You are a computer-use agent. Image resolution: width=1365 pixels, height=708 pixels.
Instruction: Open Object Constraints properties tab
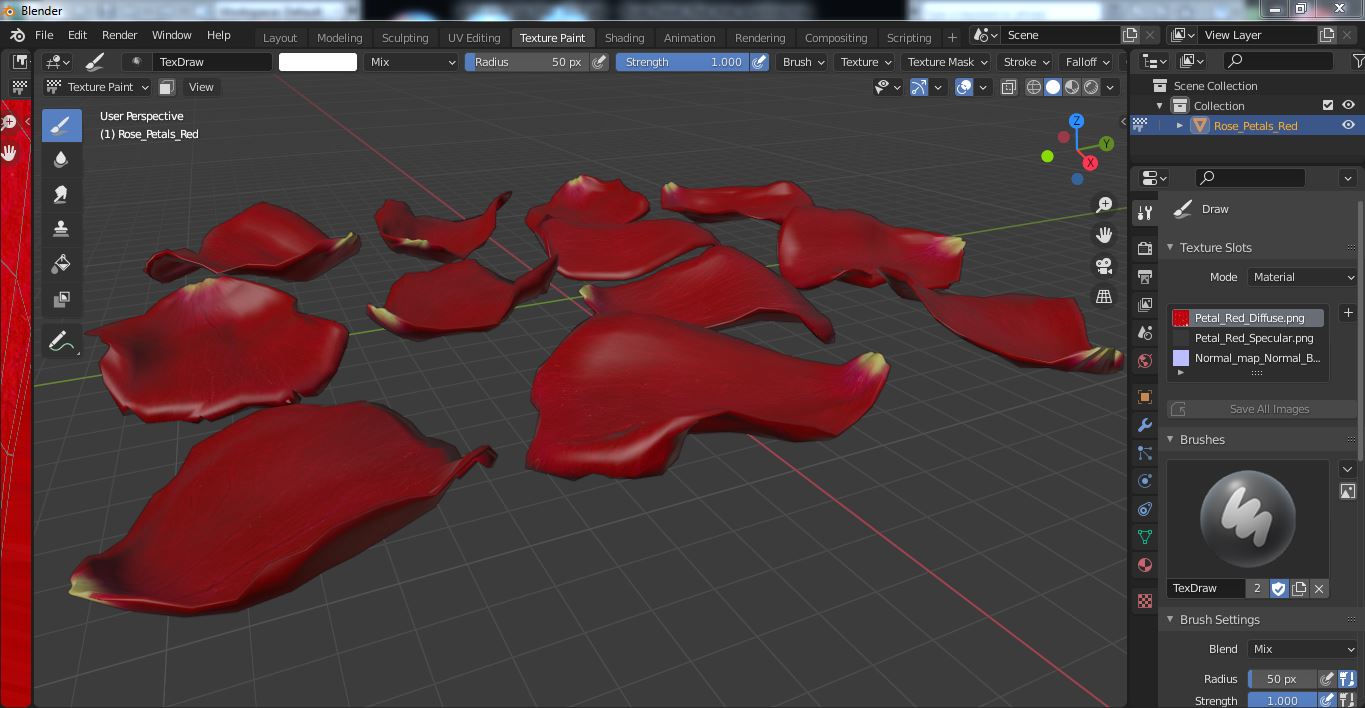click(1145, 509)
